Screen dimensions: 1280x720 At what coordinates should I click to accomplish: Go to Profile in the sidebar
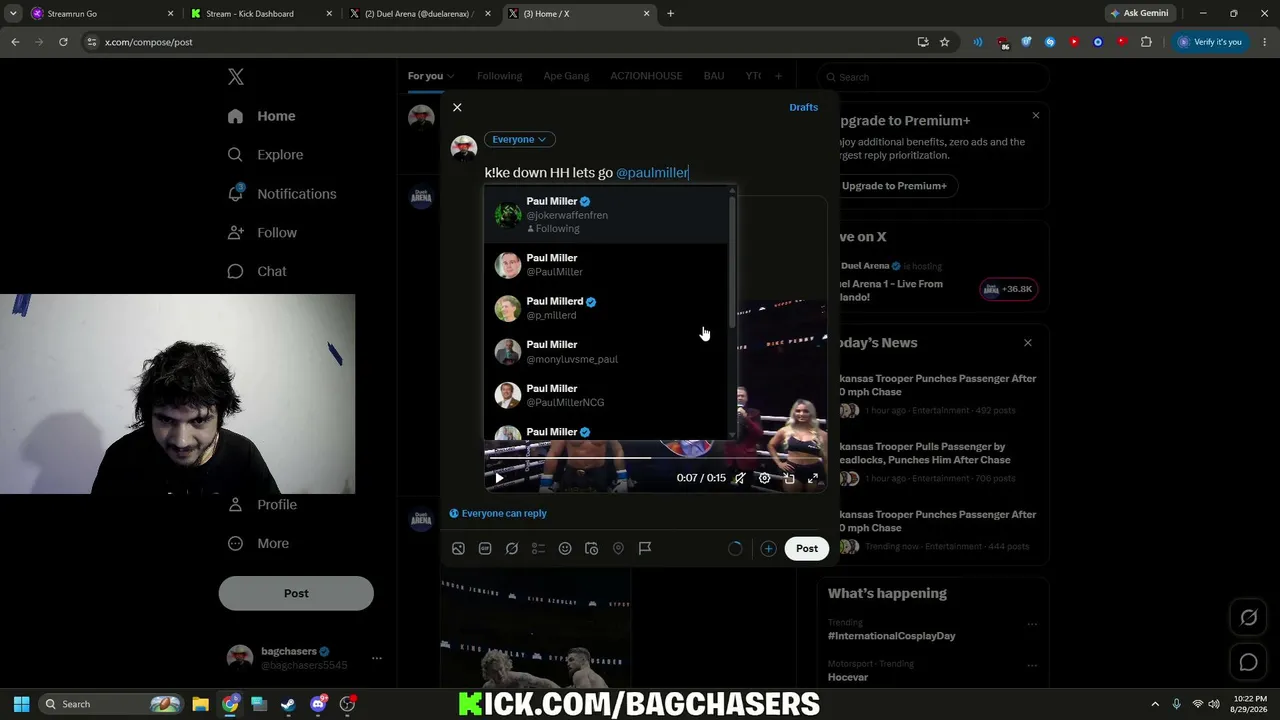tap(262, 505)
